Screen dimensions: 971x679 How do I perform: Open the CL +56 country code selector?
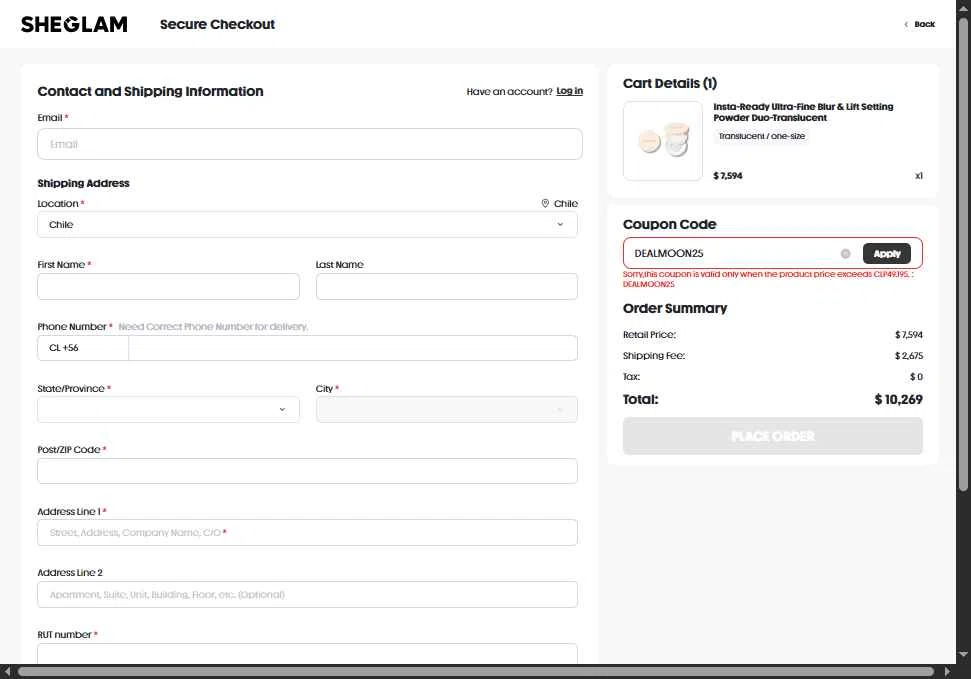tap(83, 348)
